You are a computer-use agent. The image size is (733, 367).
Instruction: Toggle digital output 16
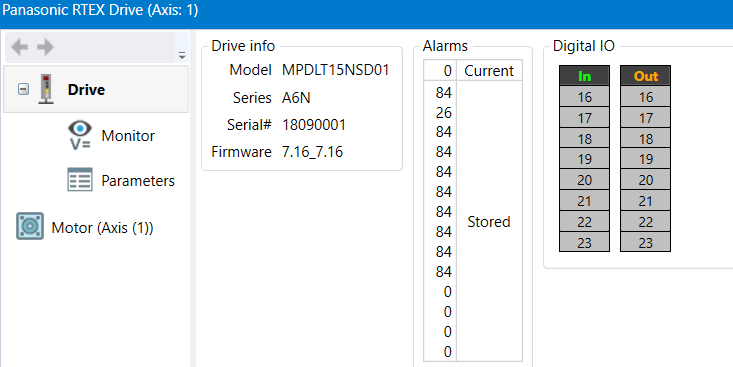tap(646, 97)
